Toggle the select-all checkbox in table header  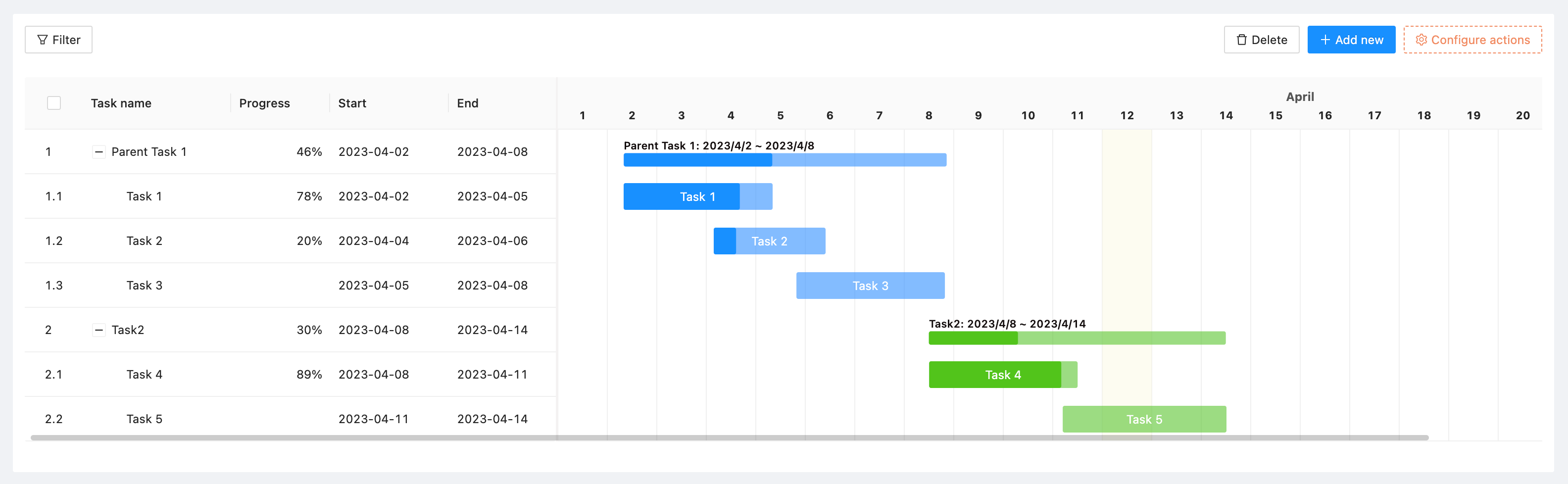[54, 103]
